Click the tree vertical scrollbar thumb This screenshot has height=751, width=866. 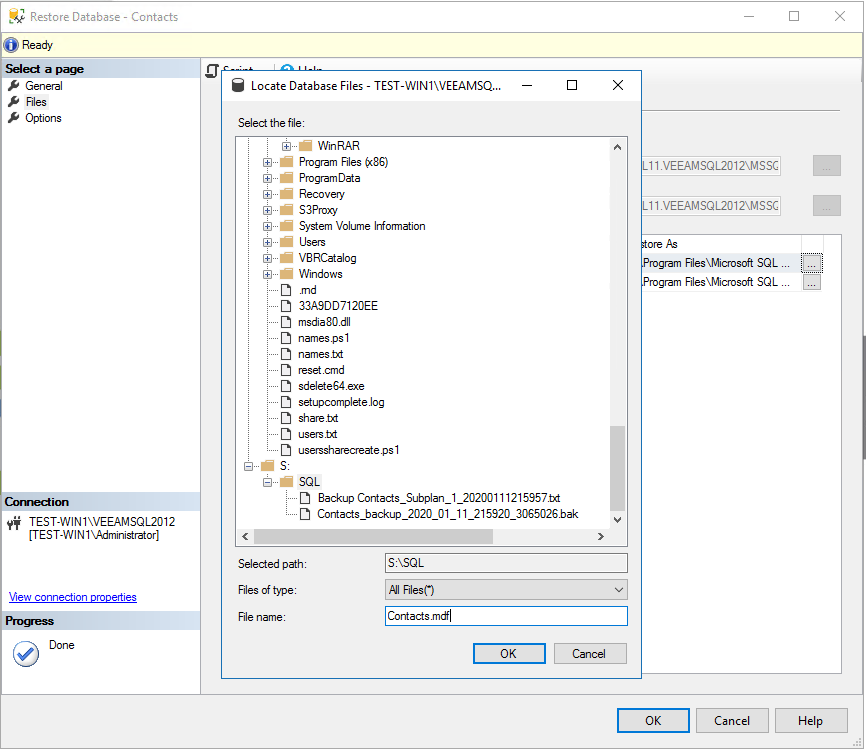(617, 468)
